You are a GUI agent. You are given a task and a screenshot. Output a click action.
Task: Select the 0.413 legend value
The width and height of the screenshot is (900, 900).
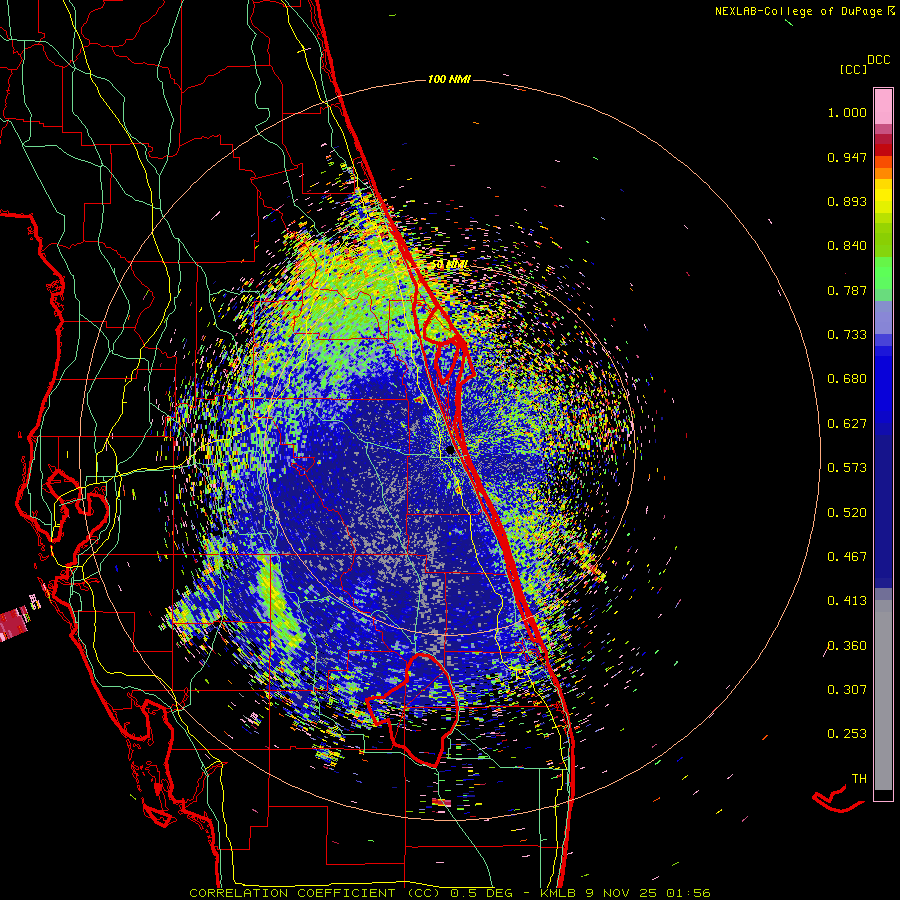[x=847, y=601]
